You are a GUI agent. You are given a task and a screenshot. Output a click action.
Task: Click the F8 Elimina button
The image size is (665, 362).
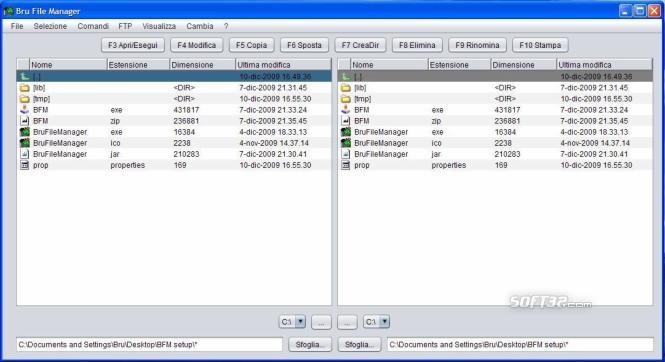(417, 45)
